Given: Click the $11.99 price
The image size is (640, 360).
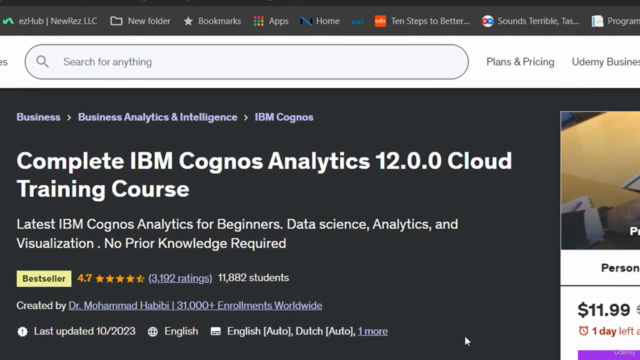Looking at the screenshot, I should click(604, 310).
